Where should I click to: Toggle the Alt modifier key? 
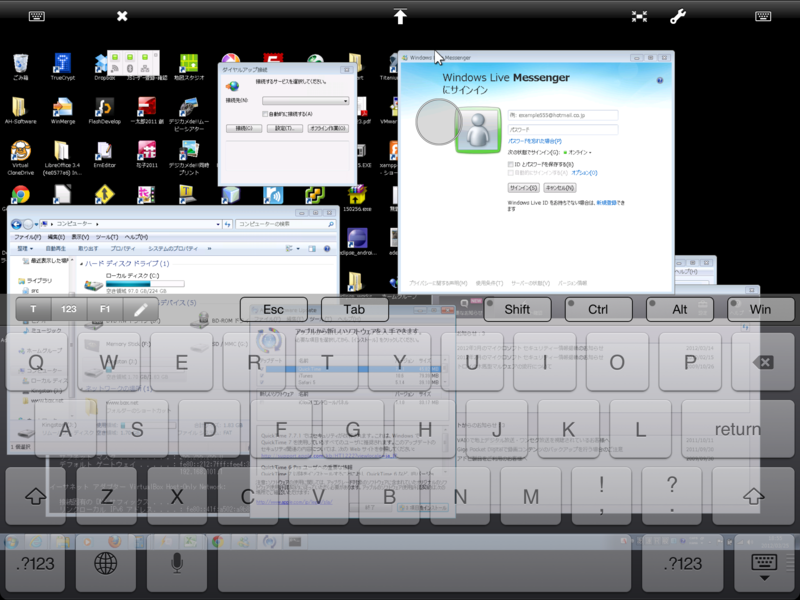679,309
